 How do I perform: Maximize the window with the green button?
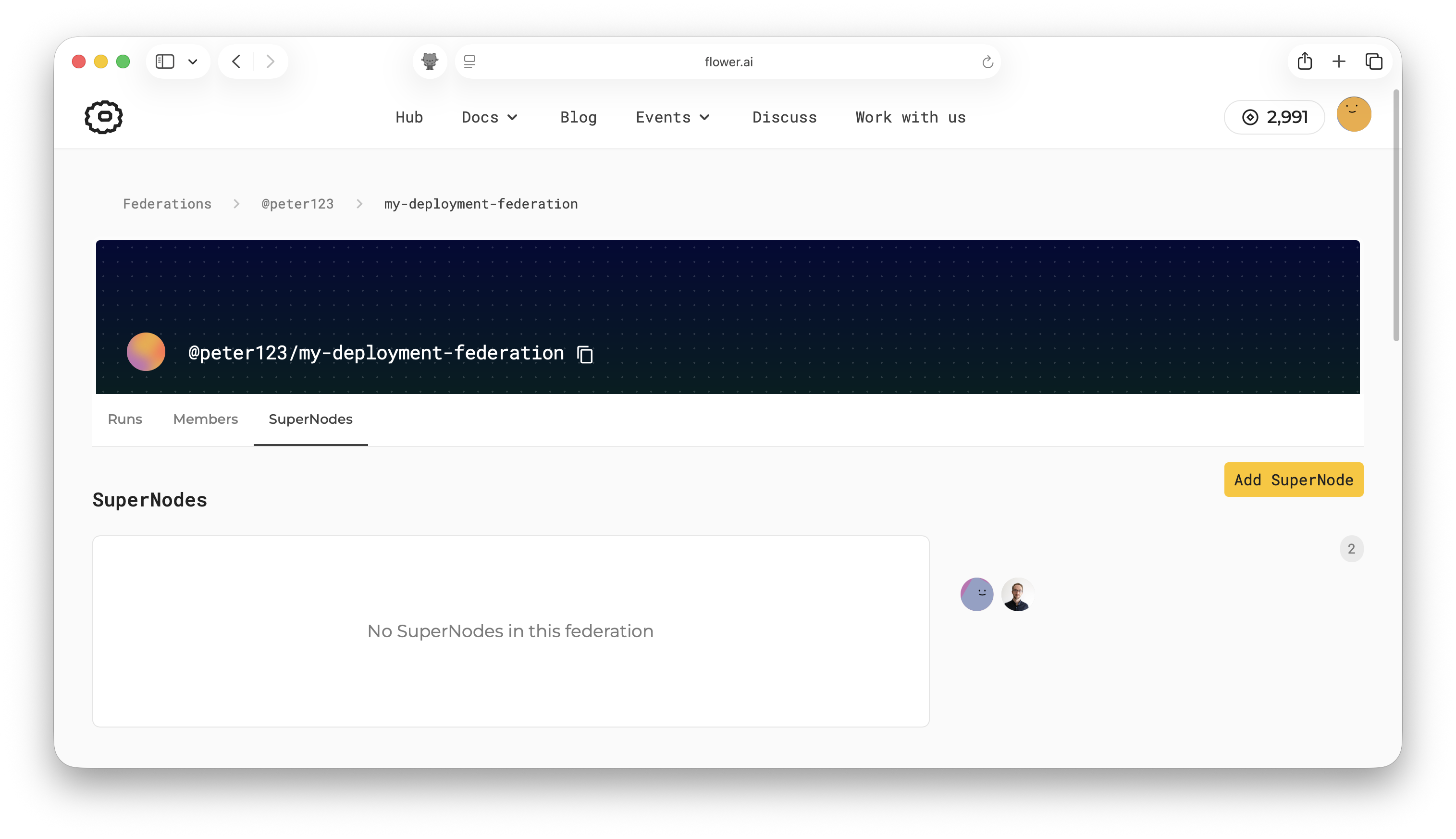pyautogui.click(x=123, y=61)
